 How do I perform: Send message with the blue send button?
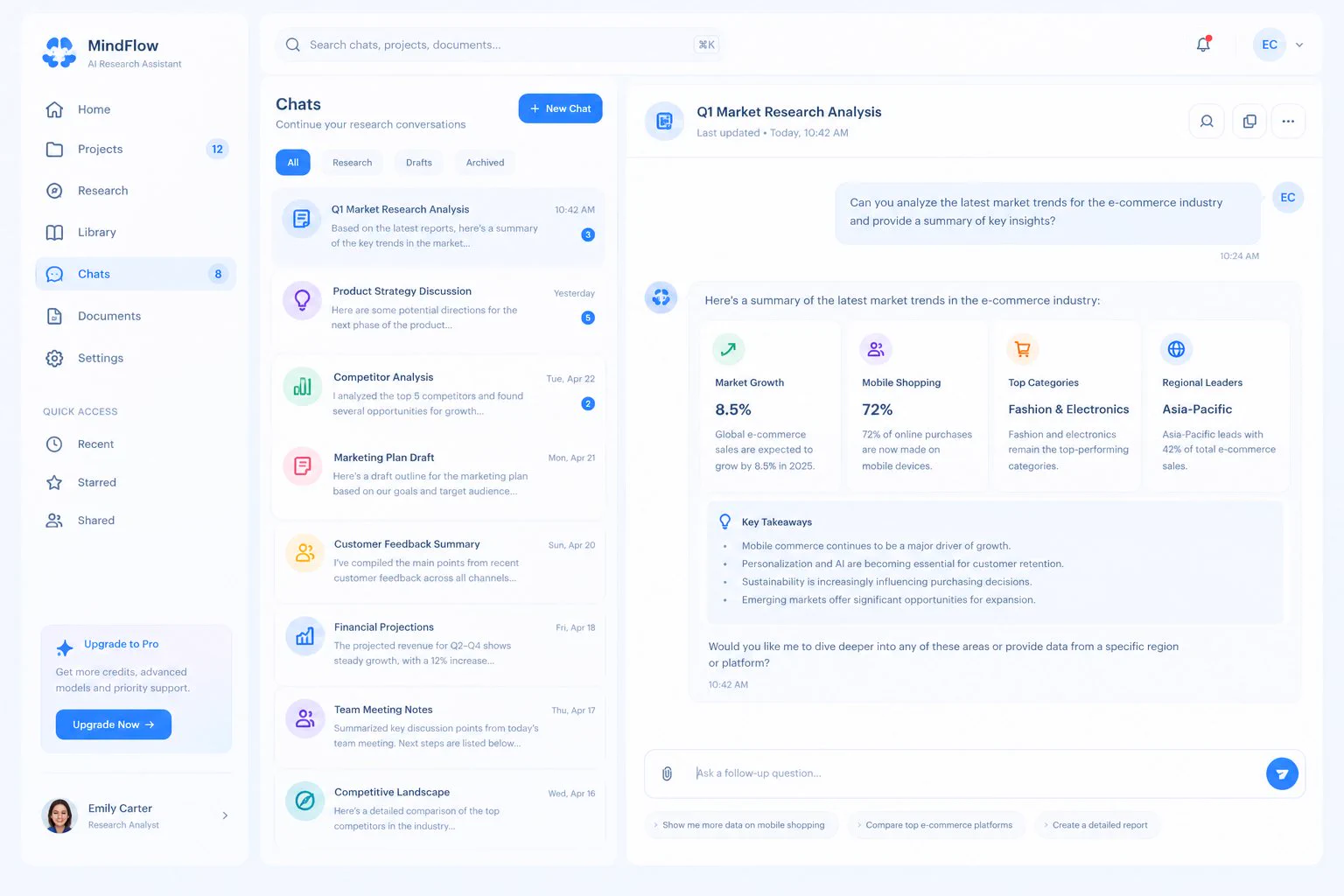tap(1282, 773)
